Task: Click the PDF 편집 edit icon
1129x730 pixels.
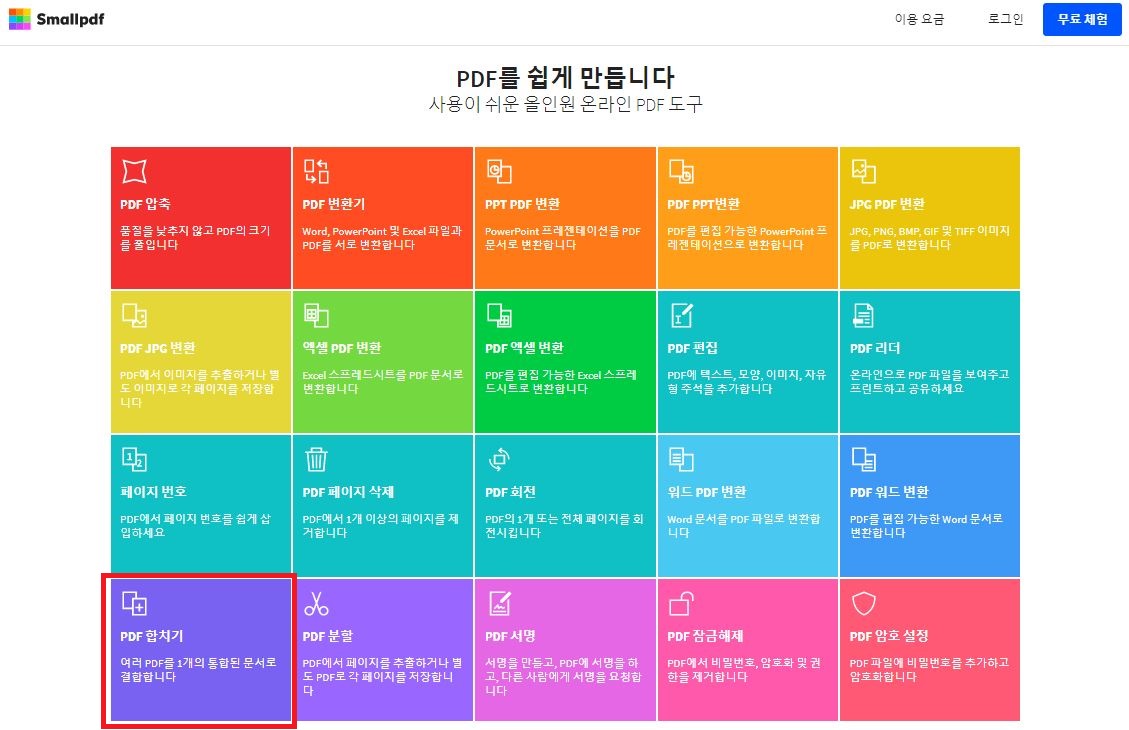Action: tap(681, 315)
